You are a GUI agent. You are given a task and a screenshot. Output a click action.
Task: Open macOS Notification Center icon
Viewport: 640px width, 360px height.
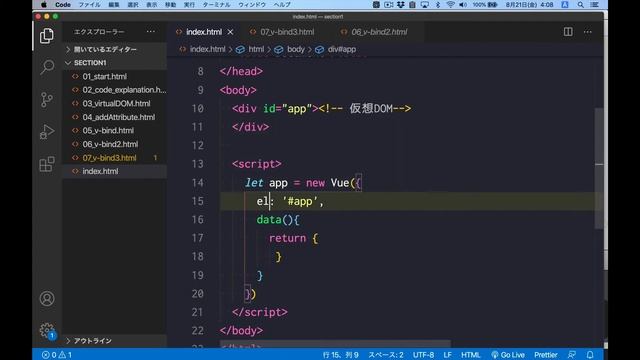point(595,5)
